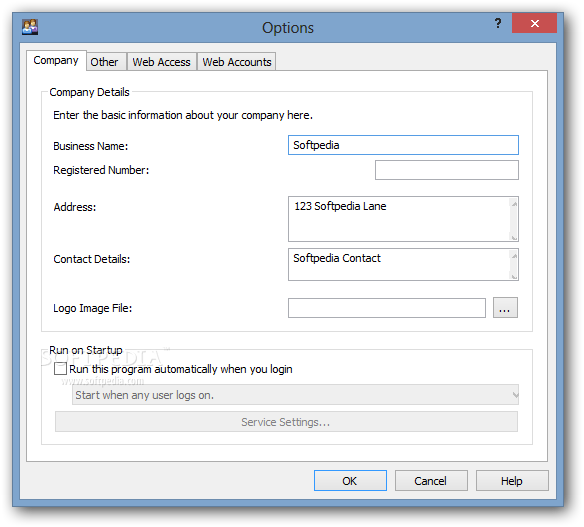584x527 pixels.
Task: Click Address box scrollbar down arrow
Action: click(x=514, y=237)
